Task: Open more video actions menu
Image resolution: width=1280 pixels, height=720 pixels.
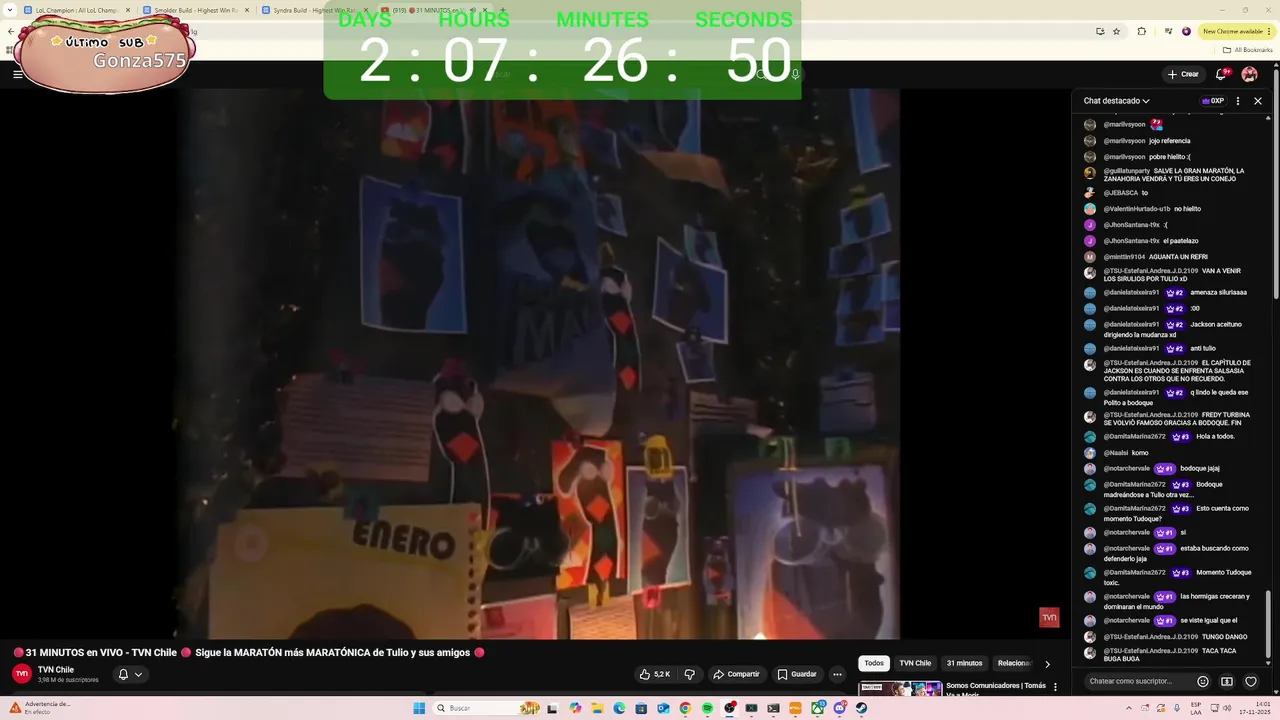Action: pos(837,674)
